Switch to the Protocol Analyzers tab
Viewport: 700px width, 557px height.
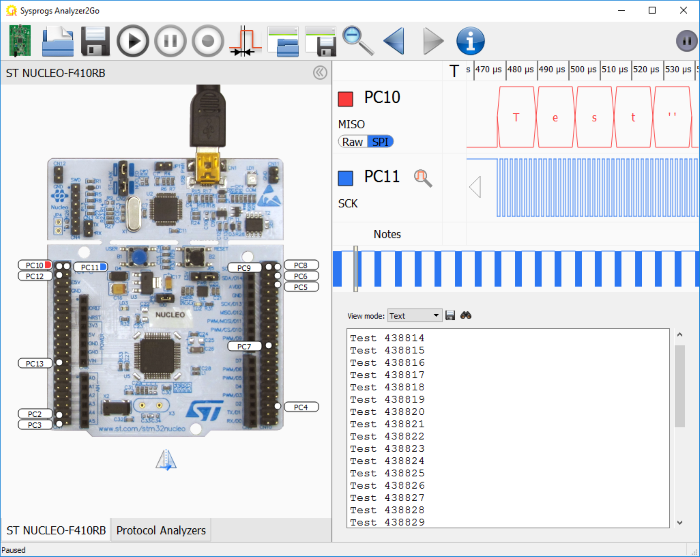(x=161, y=530)
